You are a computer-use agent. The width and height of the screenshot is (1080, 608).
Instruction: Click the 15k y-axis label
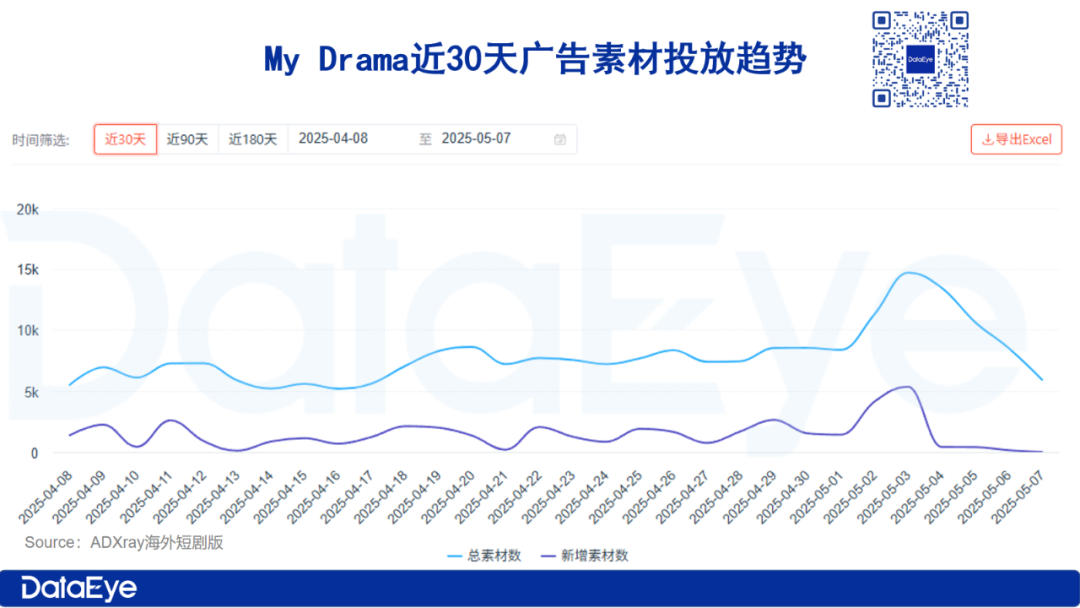pyautogui.click(x=28, y=270)
